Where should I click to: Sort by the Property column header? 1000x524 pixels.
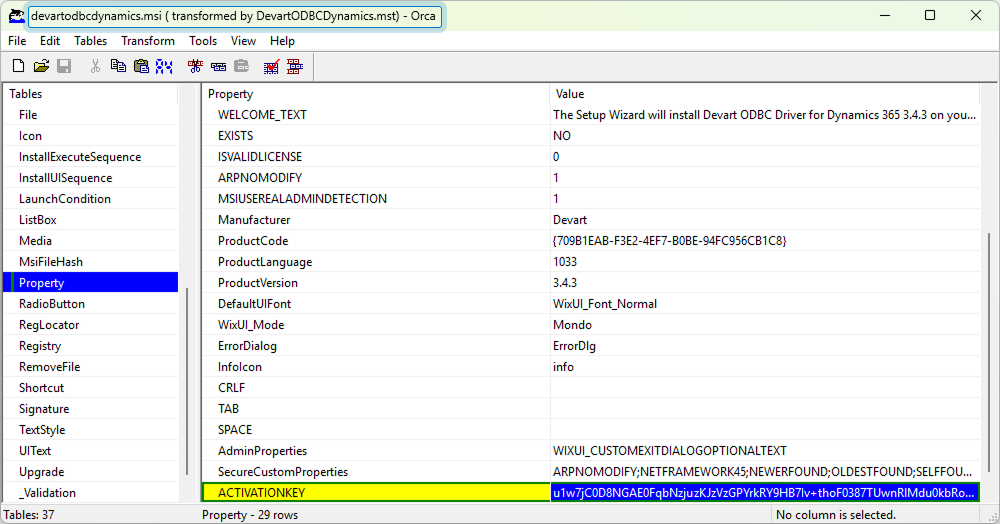[x=376, y=94]
